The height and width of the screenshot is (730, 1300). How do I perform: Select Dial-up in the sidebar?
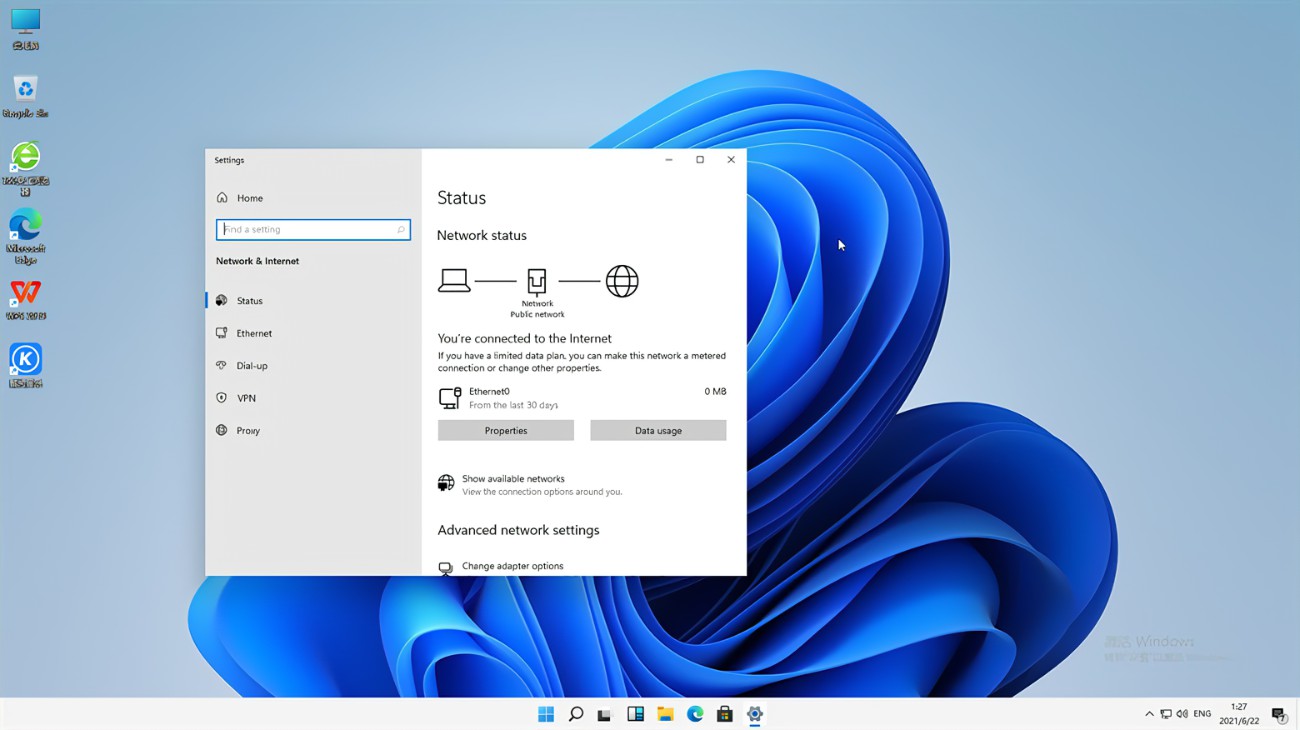[251, 366]
